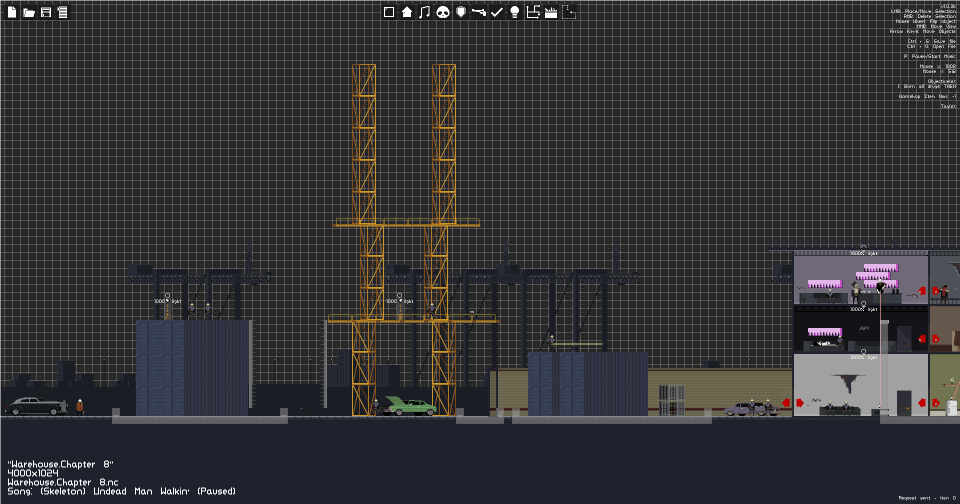
Task: Open the level properties list icon
Action: coord(62,12)
